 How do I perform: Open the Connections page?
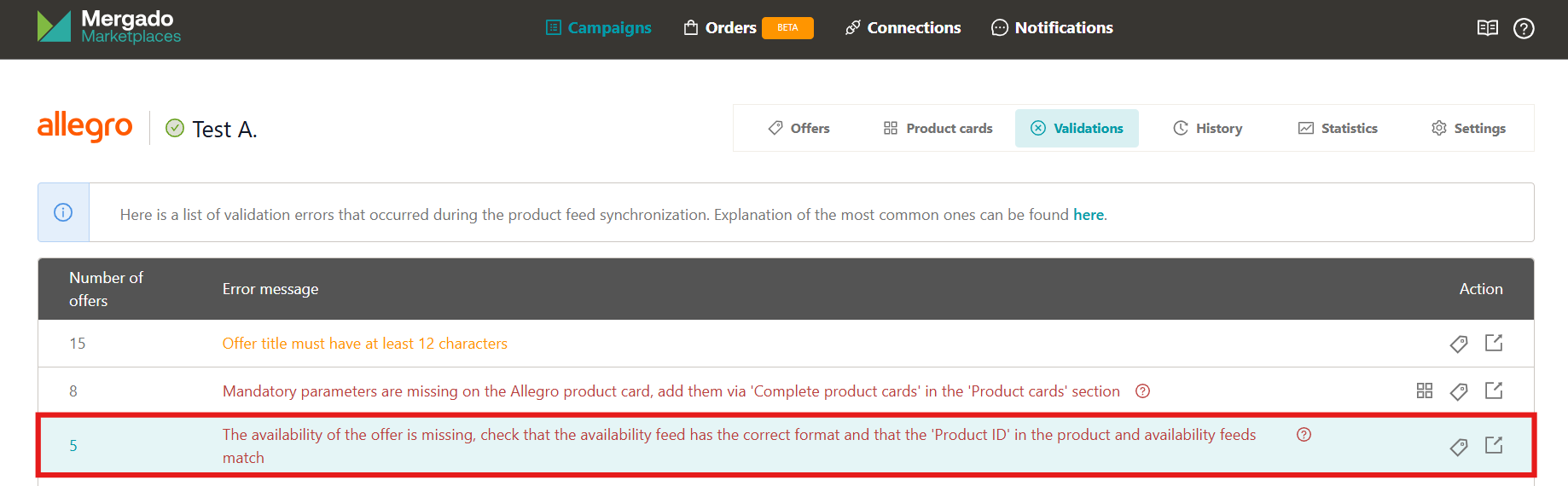pyautogui.click(x=903, y=28)
